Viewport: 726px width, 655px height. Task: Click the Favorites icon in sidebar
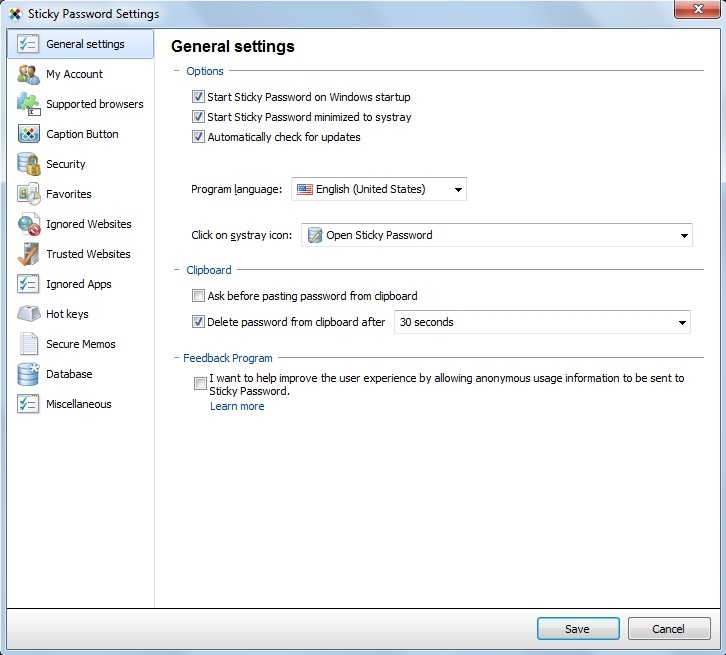[28, 194]
